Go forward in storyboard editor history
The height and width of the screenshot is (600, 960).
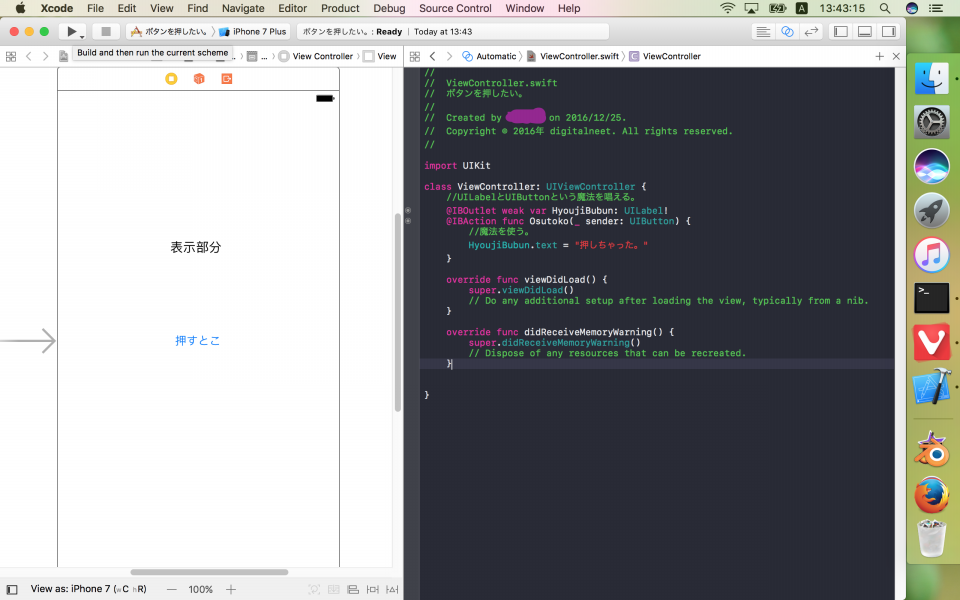tap(45, 56)
